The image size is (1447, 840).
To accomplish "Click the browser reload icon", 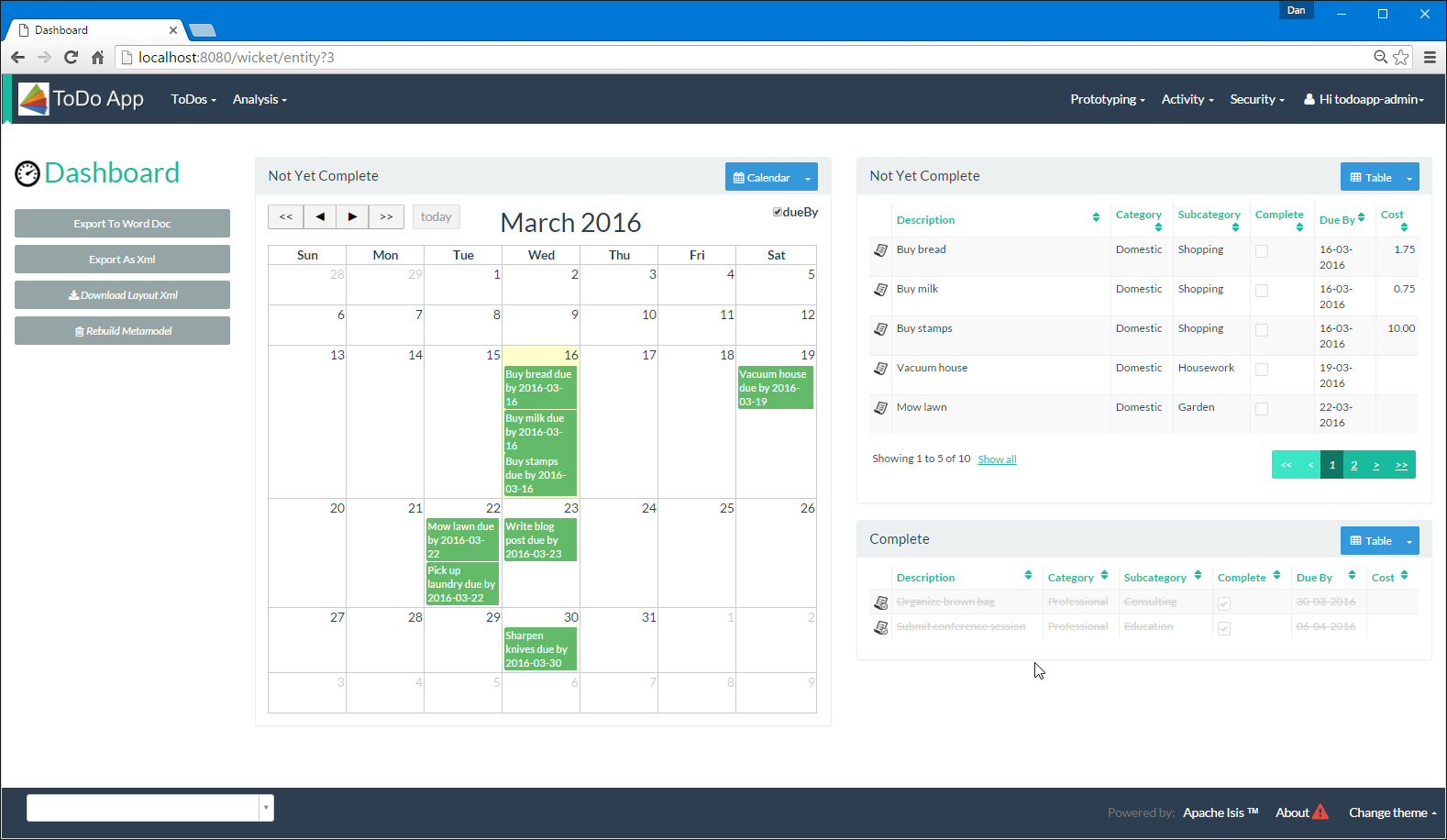I will (71, 57).
